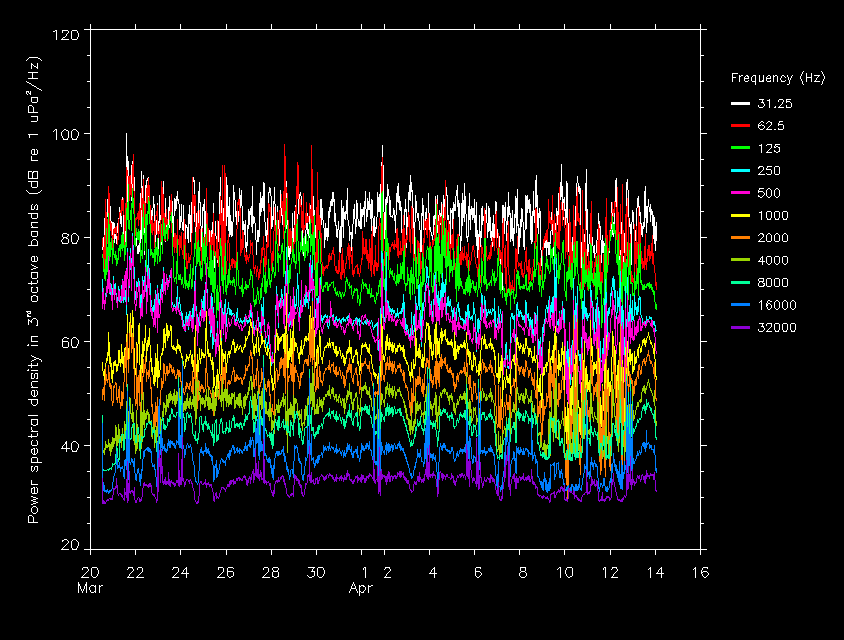Select the green 125 Hz legend swatch
Screen dimensions: 844x640
(740, 148)
